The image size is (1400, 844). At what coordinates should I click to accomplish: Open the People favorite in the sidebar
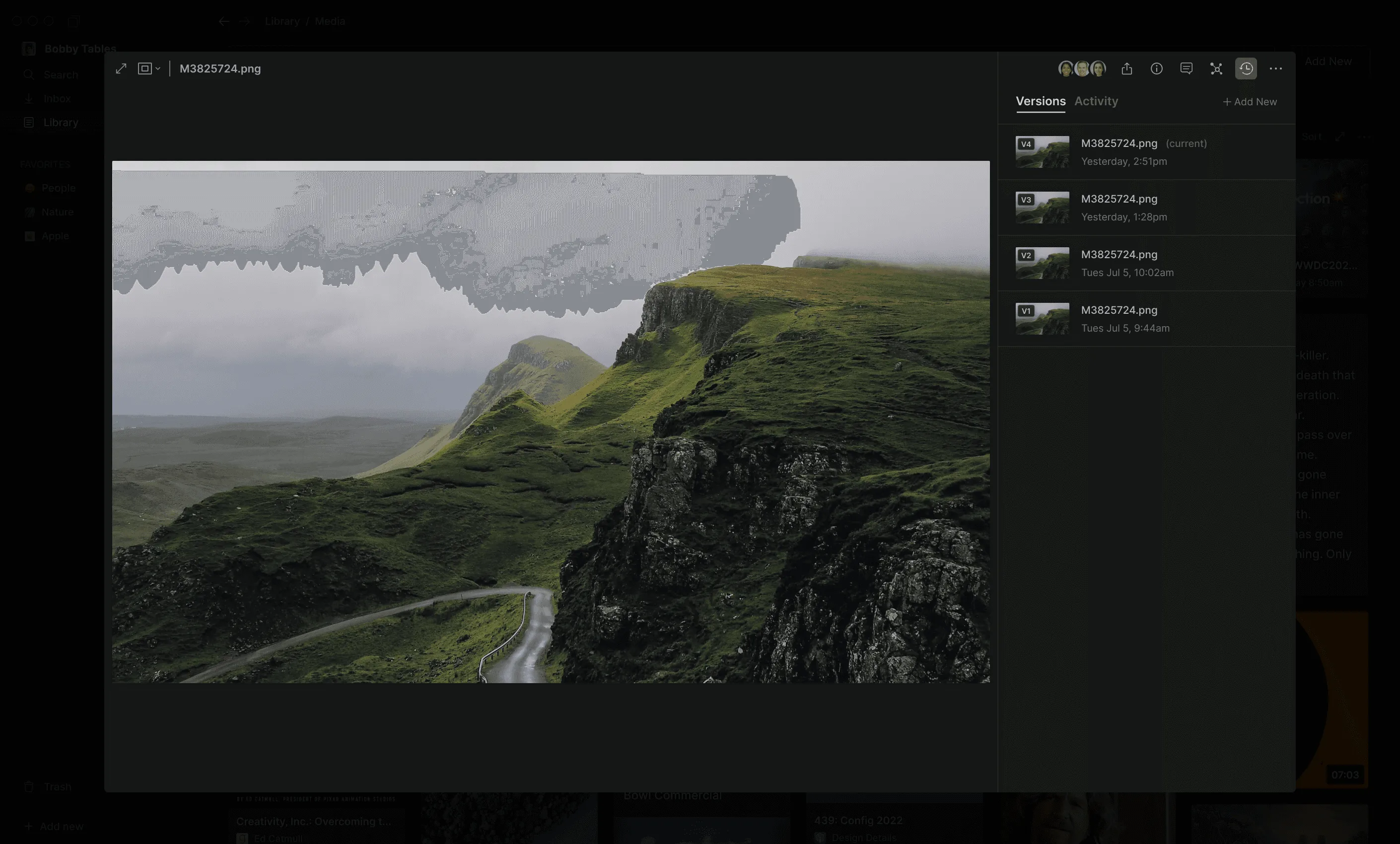coord(50,188)
